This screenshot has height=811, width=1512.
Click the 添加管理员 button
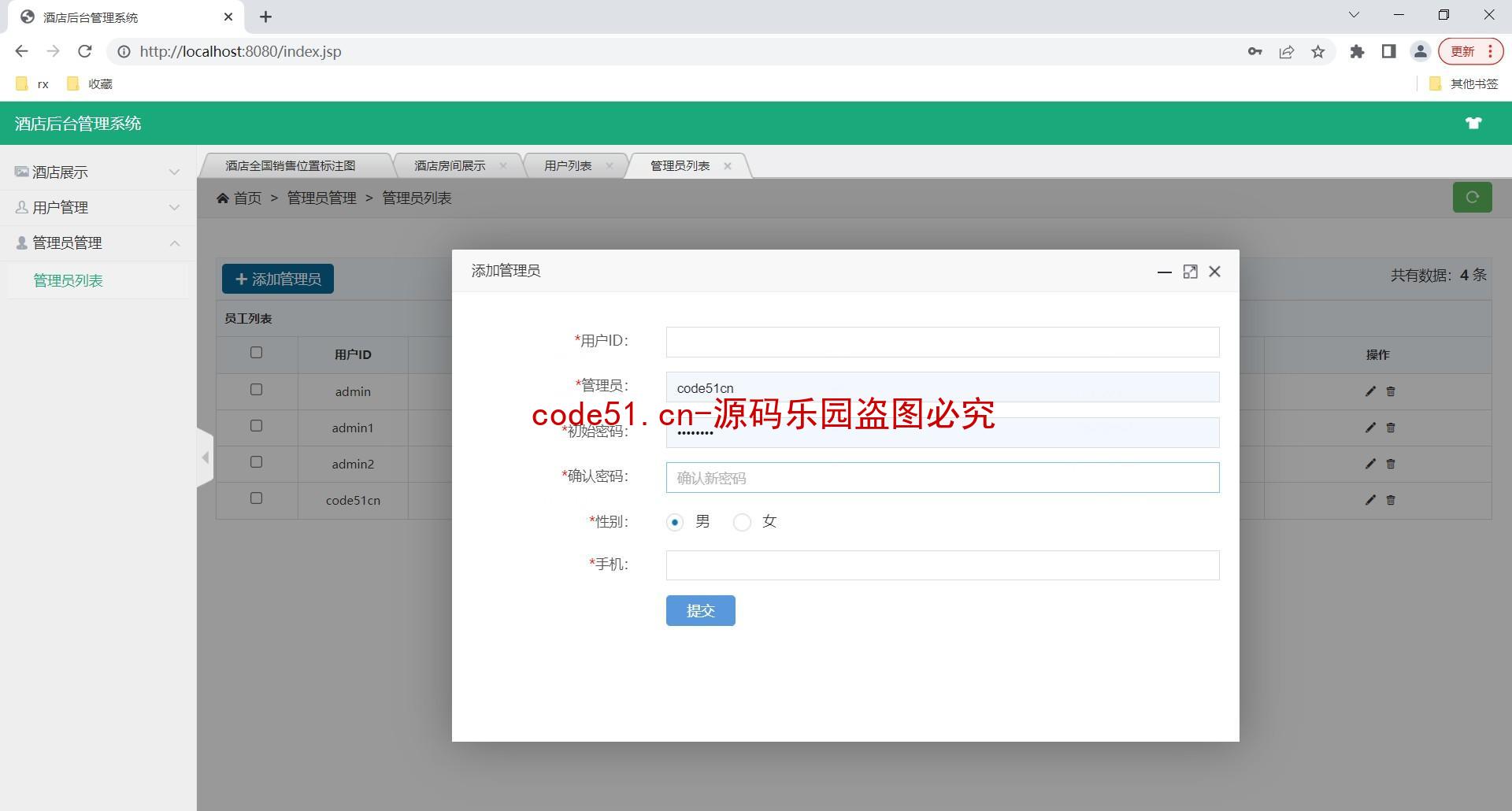[x=278, y=279]
